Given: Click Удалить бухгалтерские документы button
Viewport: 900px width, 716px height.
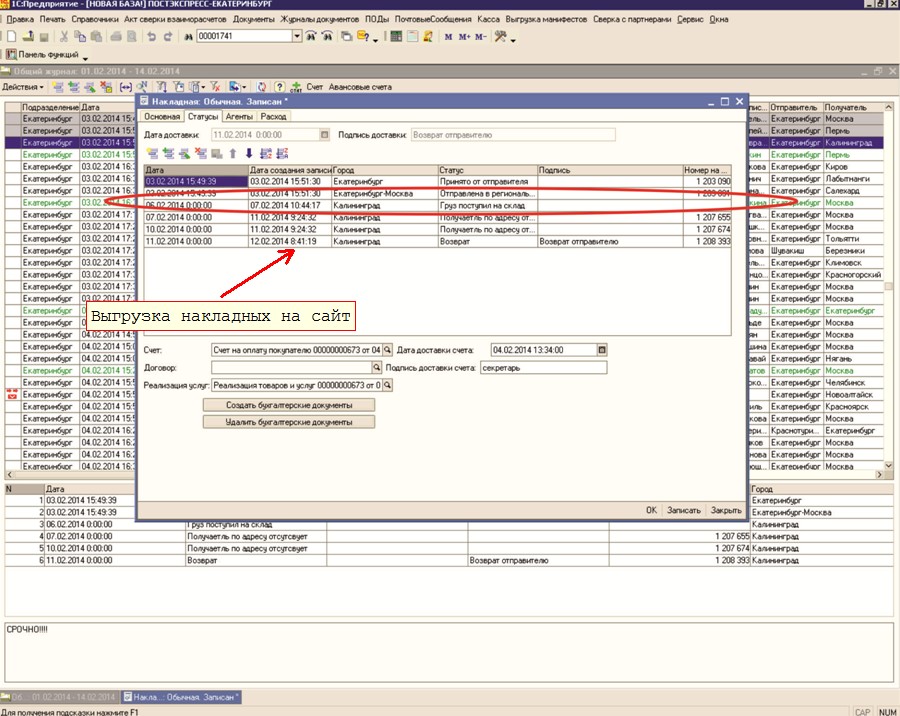Looking at the screenshot, I should coord(289,422).
